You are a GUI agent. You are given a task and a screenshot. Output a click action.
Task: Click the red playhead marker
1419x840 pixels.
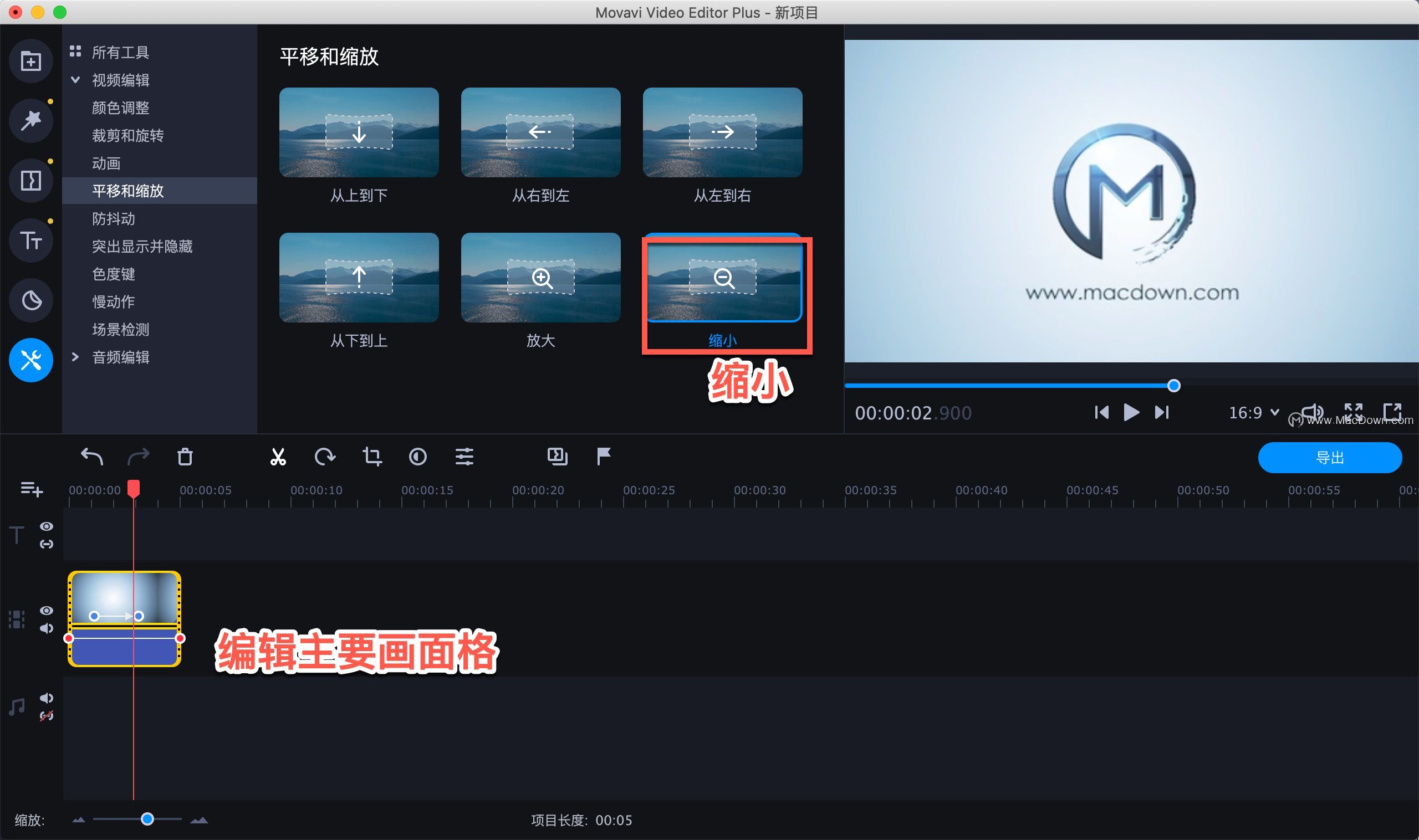coord(134,489)
